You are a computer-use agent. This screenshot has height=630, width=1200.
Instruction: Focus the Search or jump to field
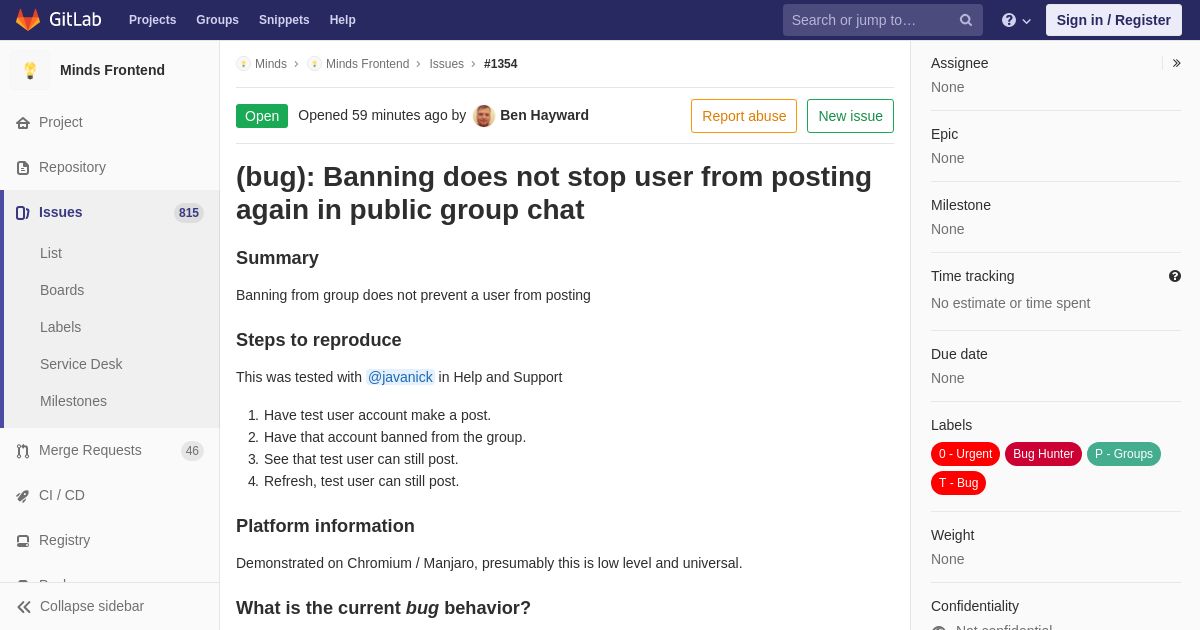click(x=883, y=20)
